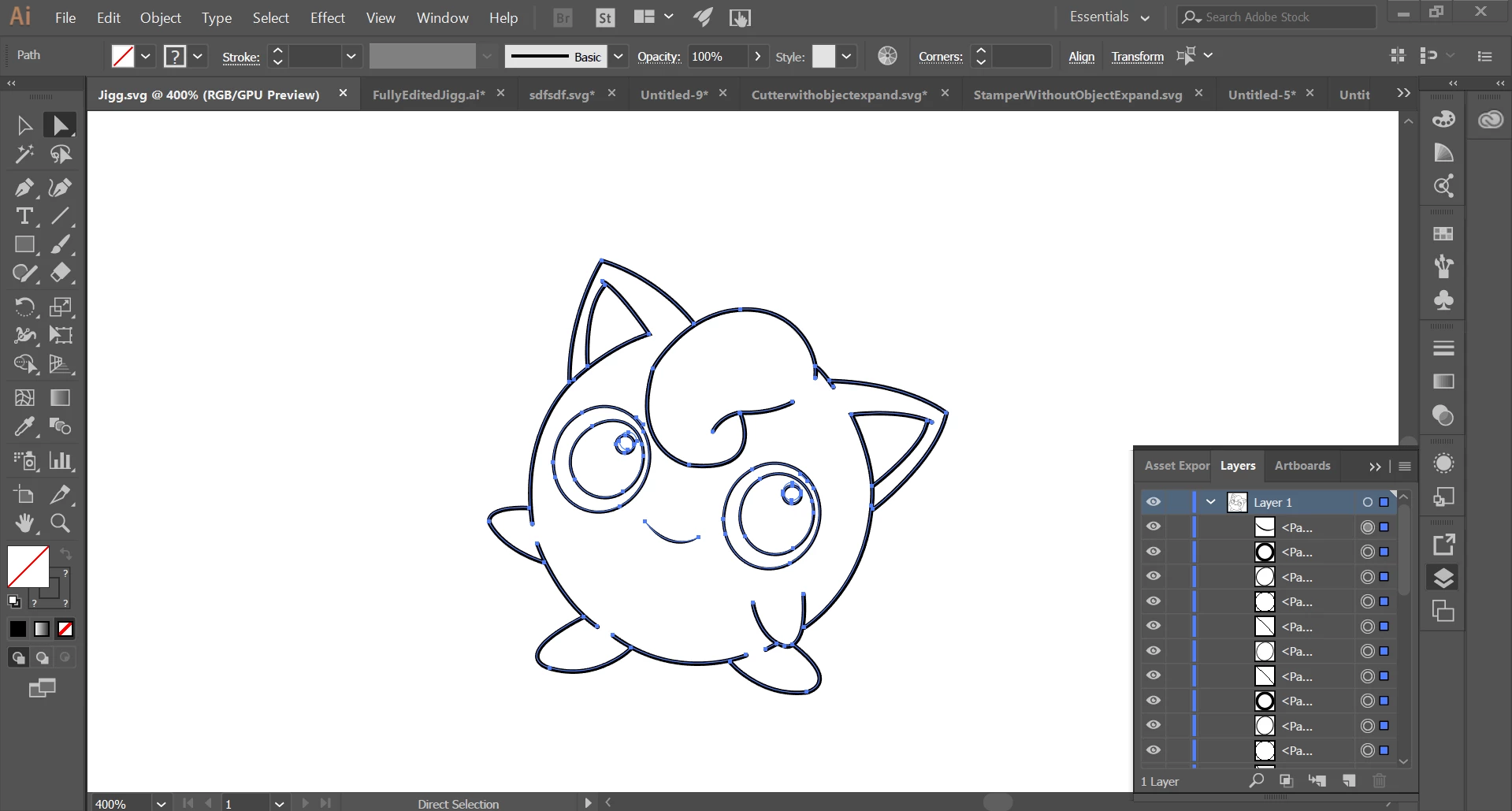Toggle visibility of first path sublayer
Image resolution: width=1512 pixels, height=811 pixels.
[1154, 526]
